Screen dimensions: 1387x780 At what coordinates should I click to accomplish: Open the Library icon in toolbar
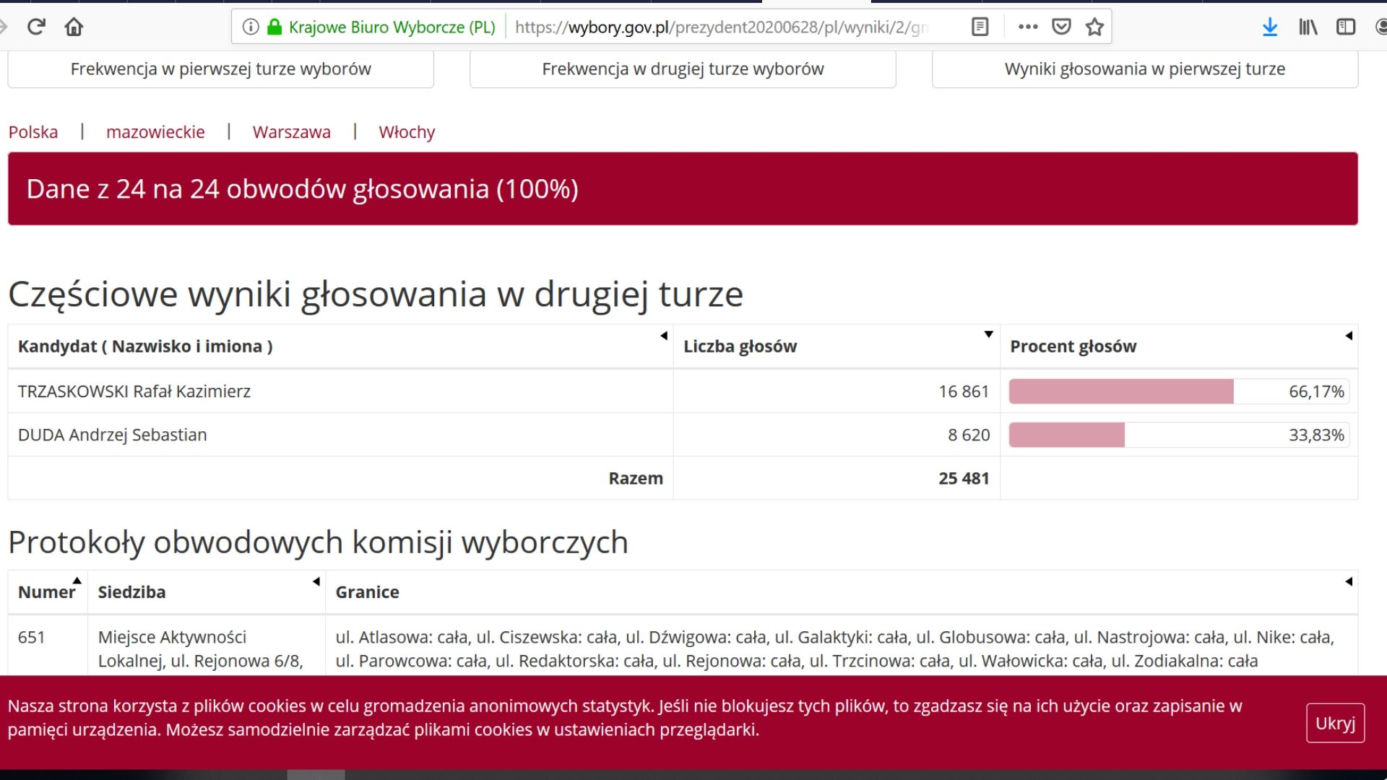[1308, 28]
